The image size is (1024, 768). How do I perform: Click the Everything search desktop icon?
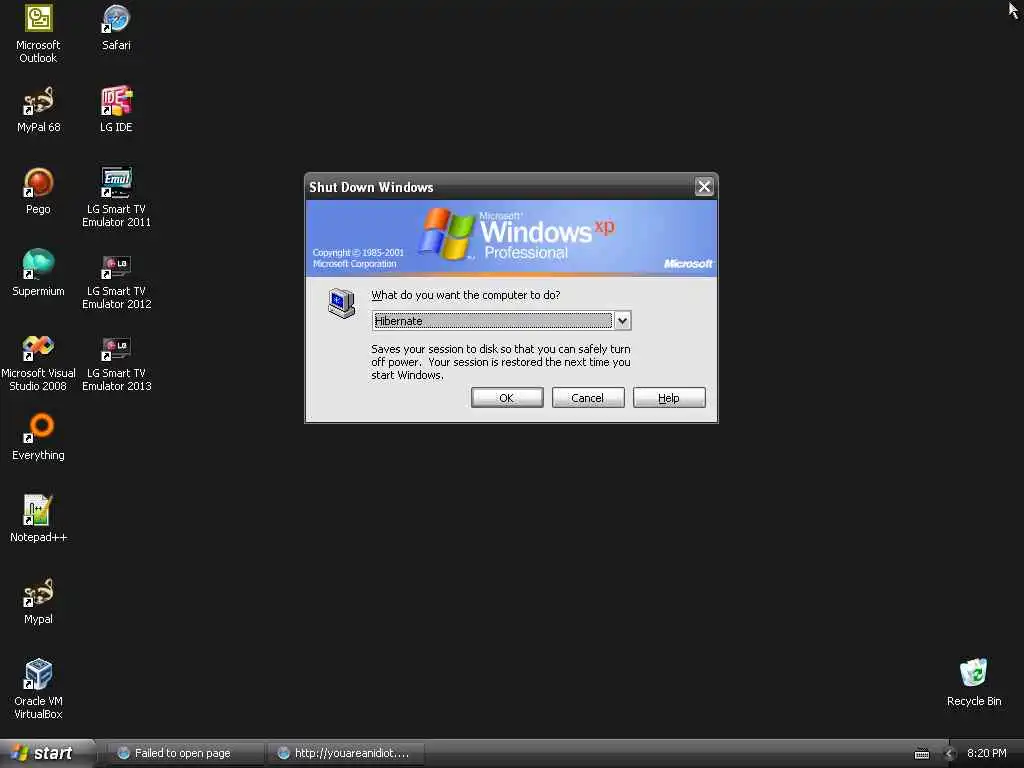(38, 438)
